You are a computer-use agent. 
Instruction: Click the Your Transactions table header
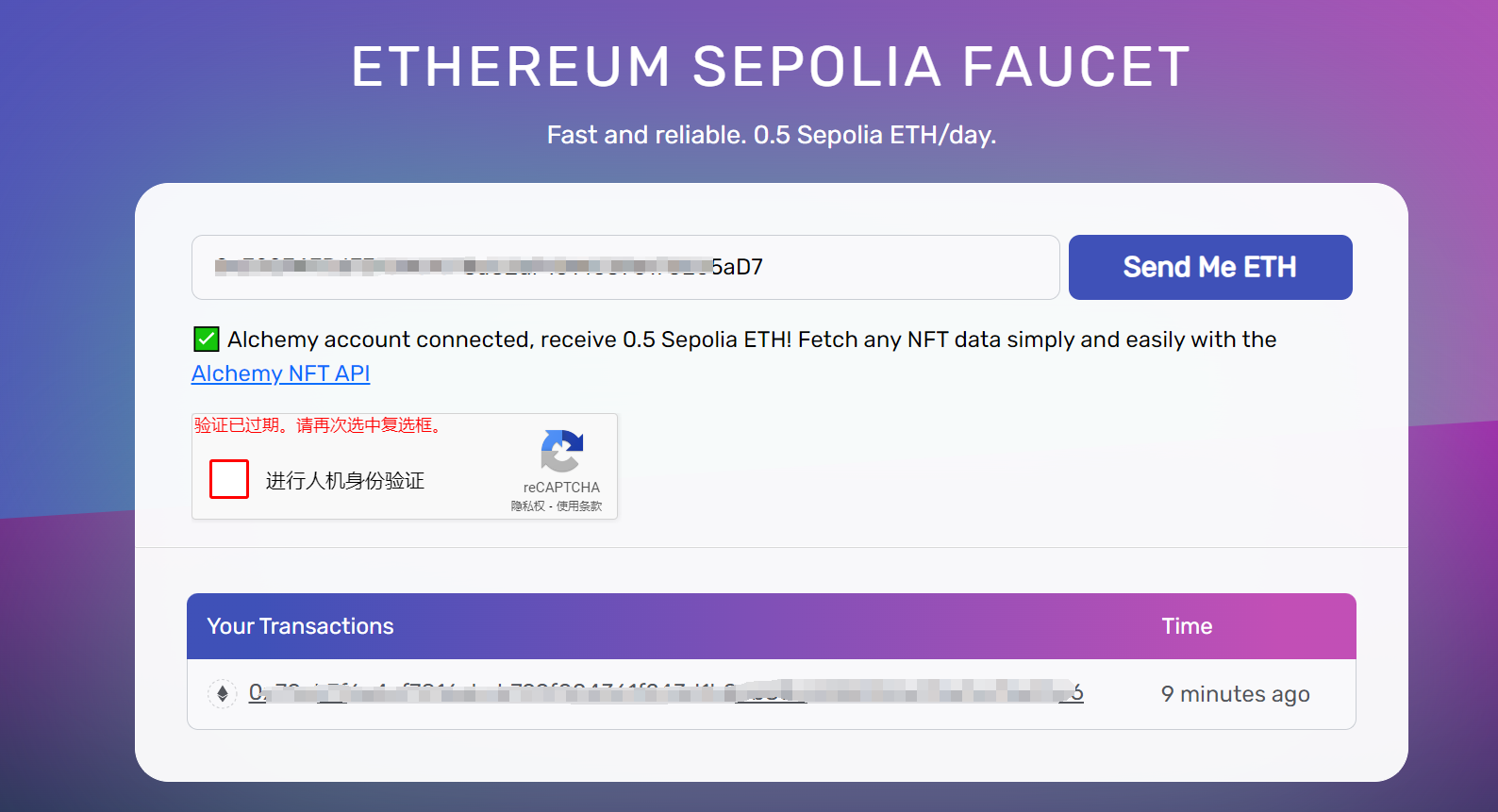pyautogui.click(x=300, y=626)
